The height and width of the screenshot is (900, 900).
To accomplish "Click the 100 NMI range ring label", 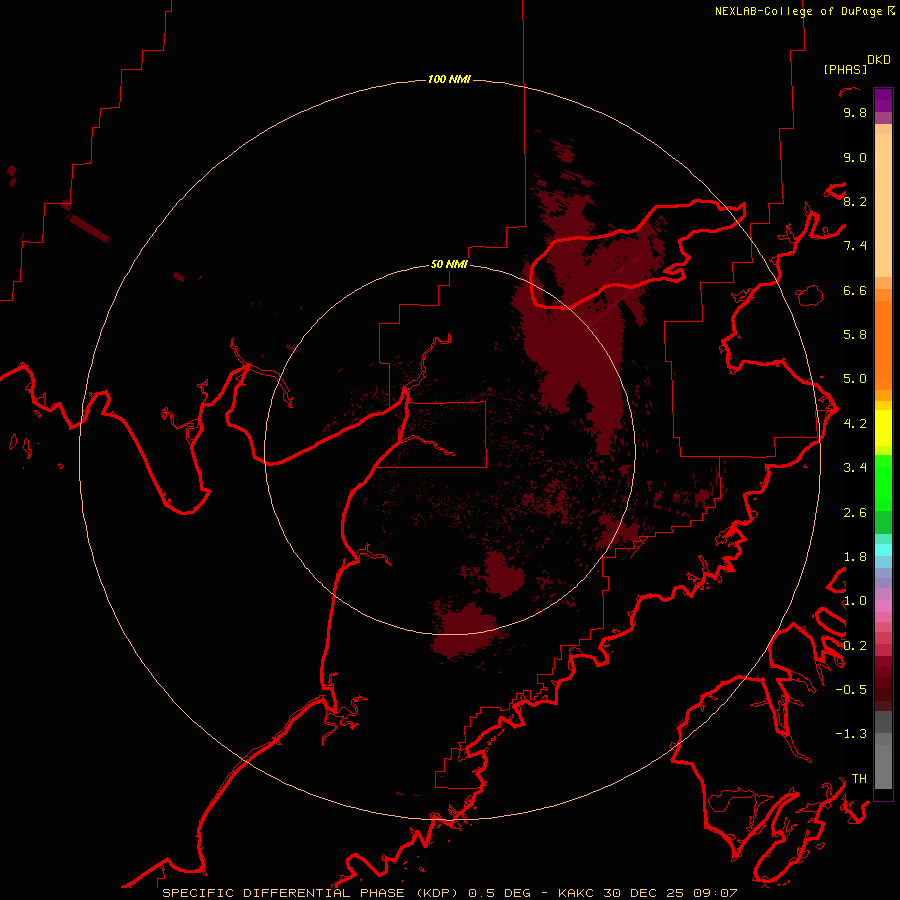I will [449, 79].
